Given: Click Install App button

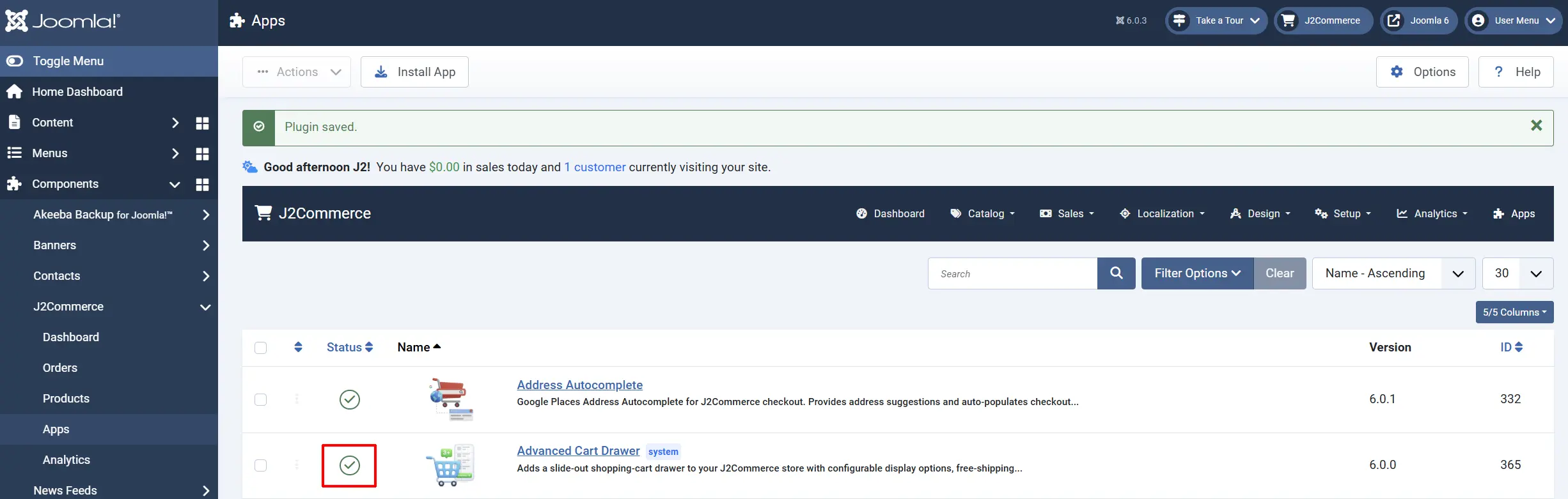Looking at the screenshot, I should 414,72.
